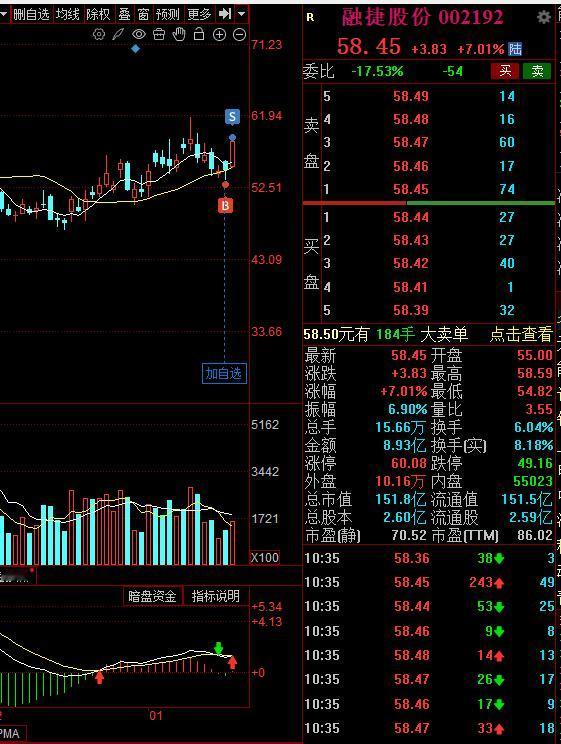
Task: Select sell level 3 price 58.47
Action: click(411, 142)
